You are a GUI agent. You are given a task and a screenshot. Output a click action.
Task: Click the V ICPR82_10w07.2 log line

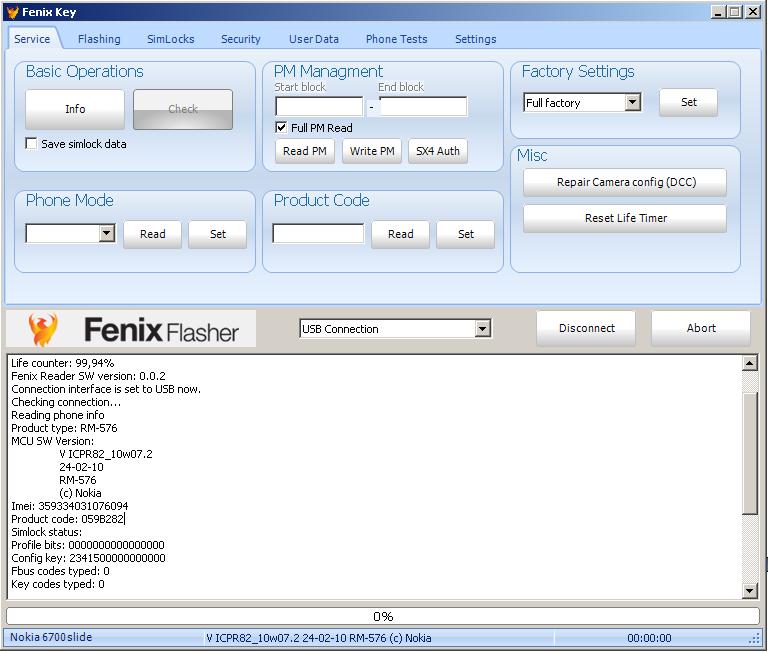click(105, 454)
